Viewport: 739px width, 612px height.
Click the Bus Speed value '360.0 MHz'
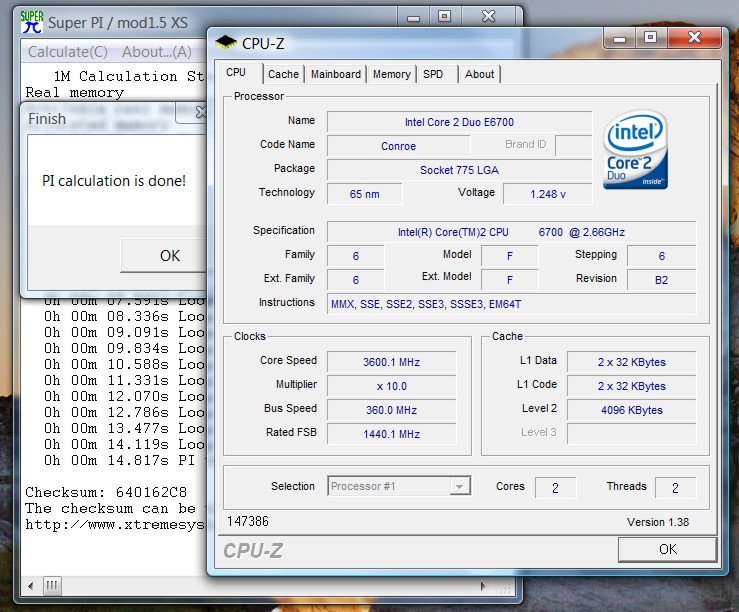(391, 410)
